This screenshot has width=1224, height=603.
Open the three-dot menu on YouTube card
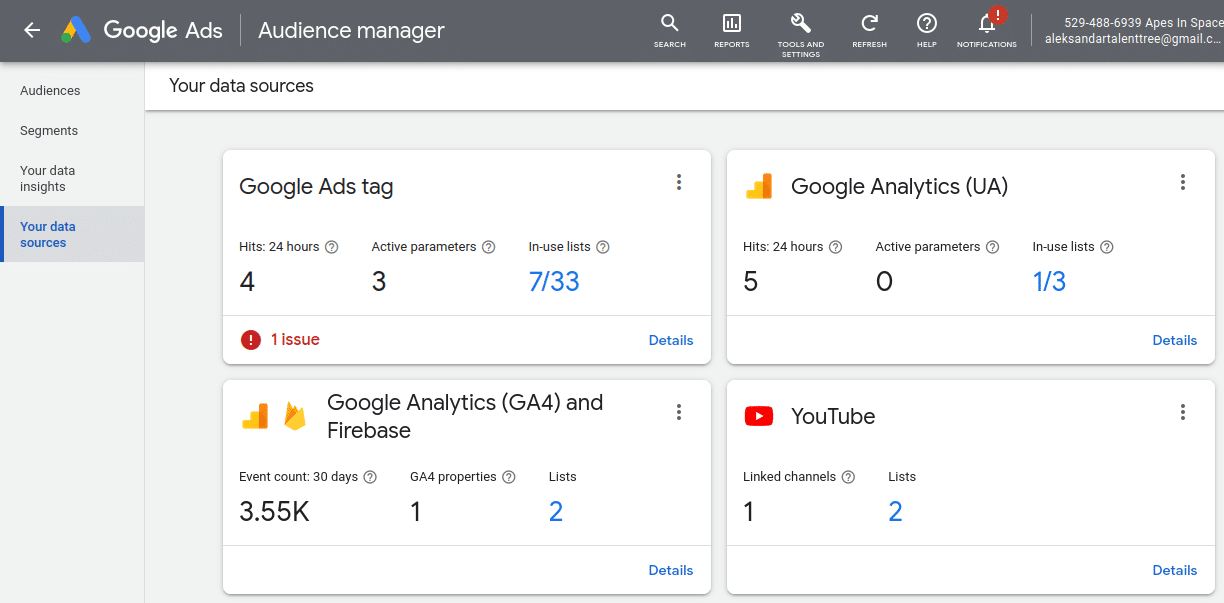pos(1183,411)
